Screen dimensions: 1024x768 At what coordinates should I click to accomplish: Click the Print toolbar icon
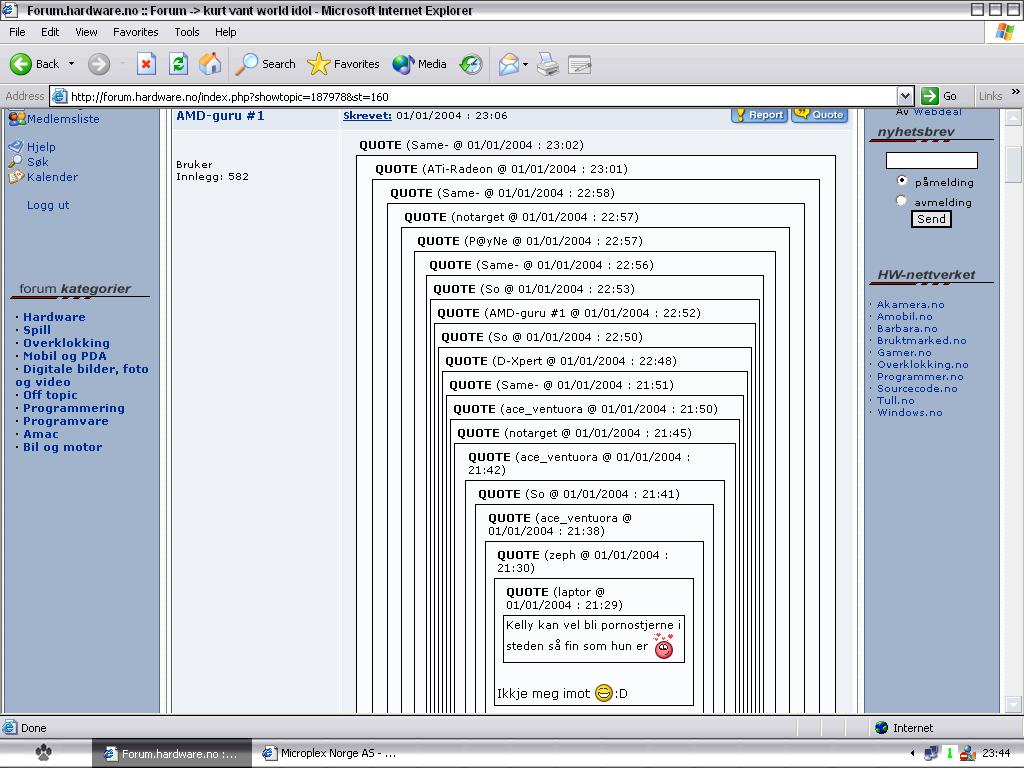click(x=547, y=64)
